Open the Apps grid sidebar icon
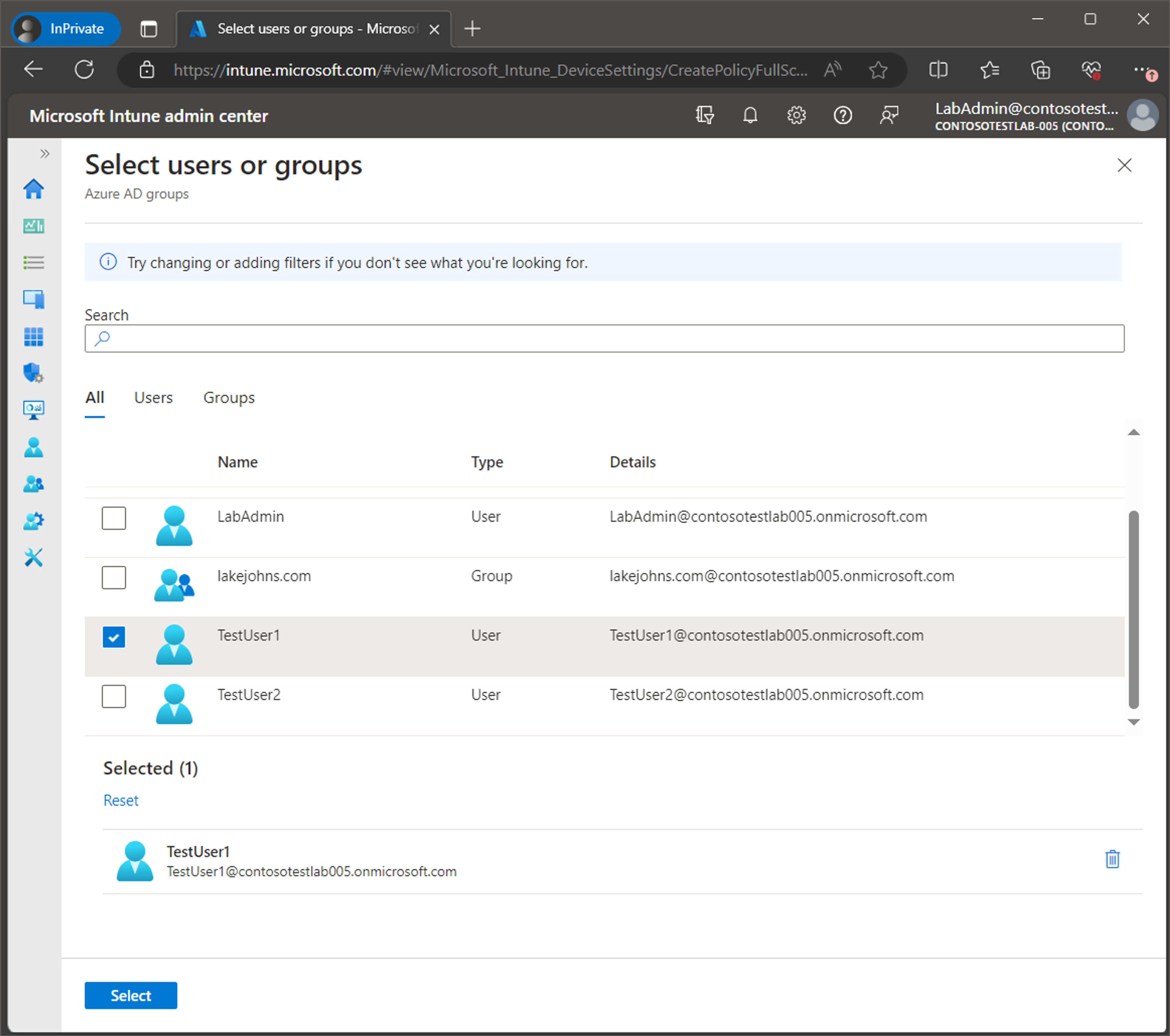 tap(33, 337)
